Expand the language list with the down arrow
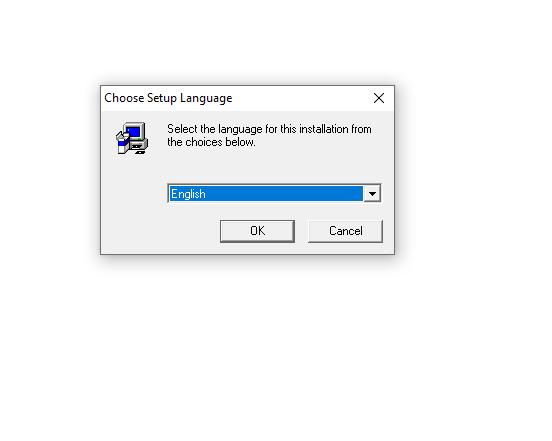This screenshot has width=552, height=441. coord(372,194)
